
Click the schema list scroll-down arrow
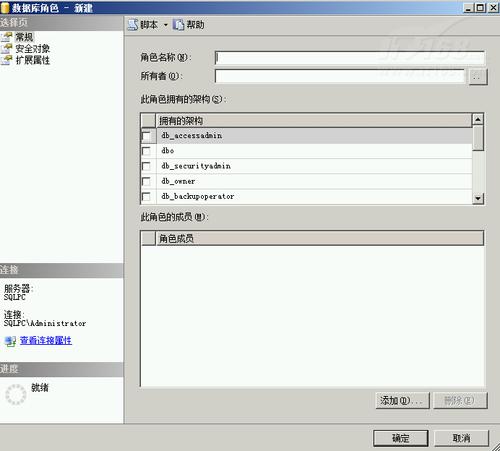[x=478, y=198]
